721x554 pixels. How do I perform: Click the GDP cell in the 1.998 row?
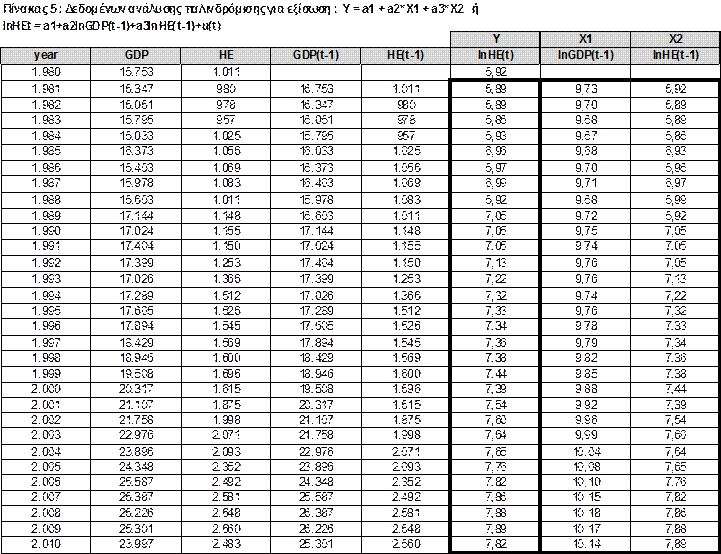136,358
